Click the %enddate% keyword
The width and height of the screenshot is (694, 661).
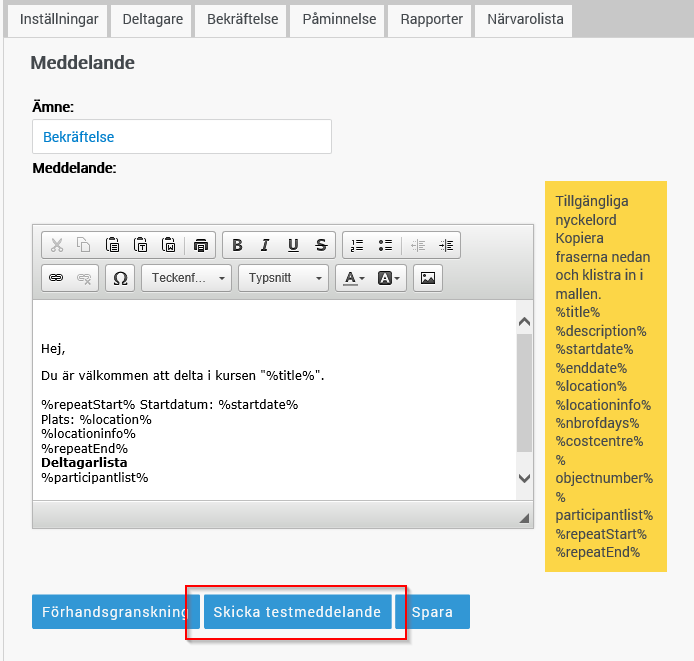coord(591,368)
